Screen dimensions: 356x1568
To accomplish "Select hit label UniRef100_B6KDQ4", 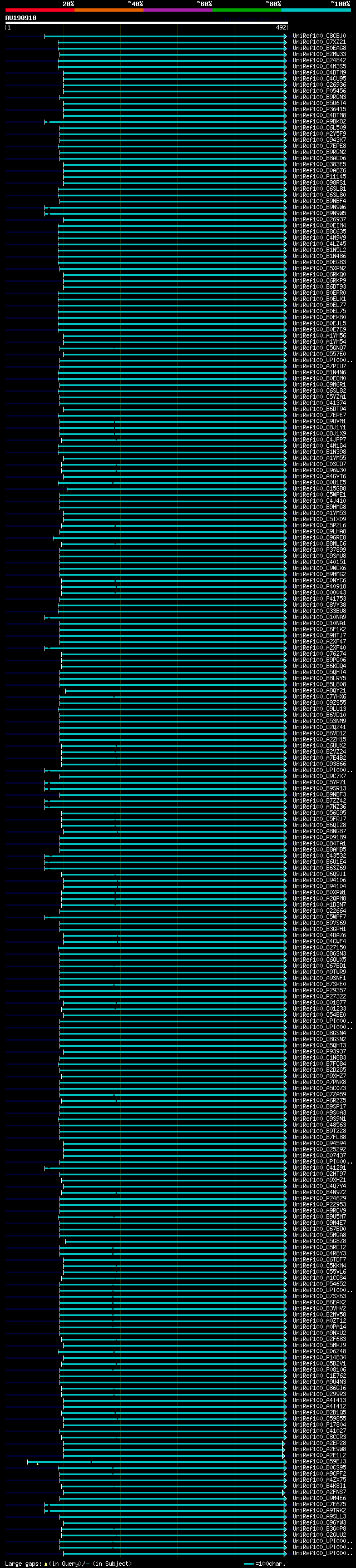I will coord(319,666).
